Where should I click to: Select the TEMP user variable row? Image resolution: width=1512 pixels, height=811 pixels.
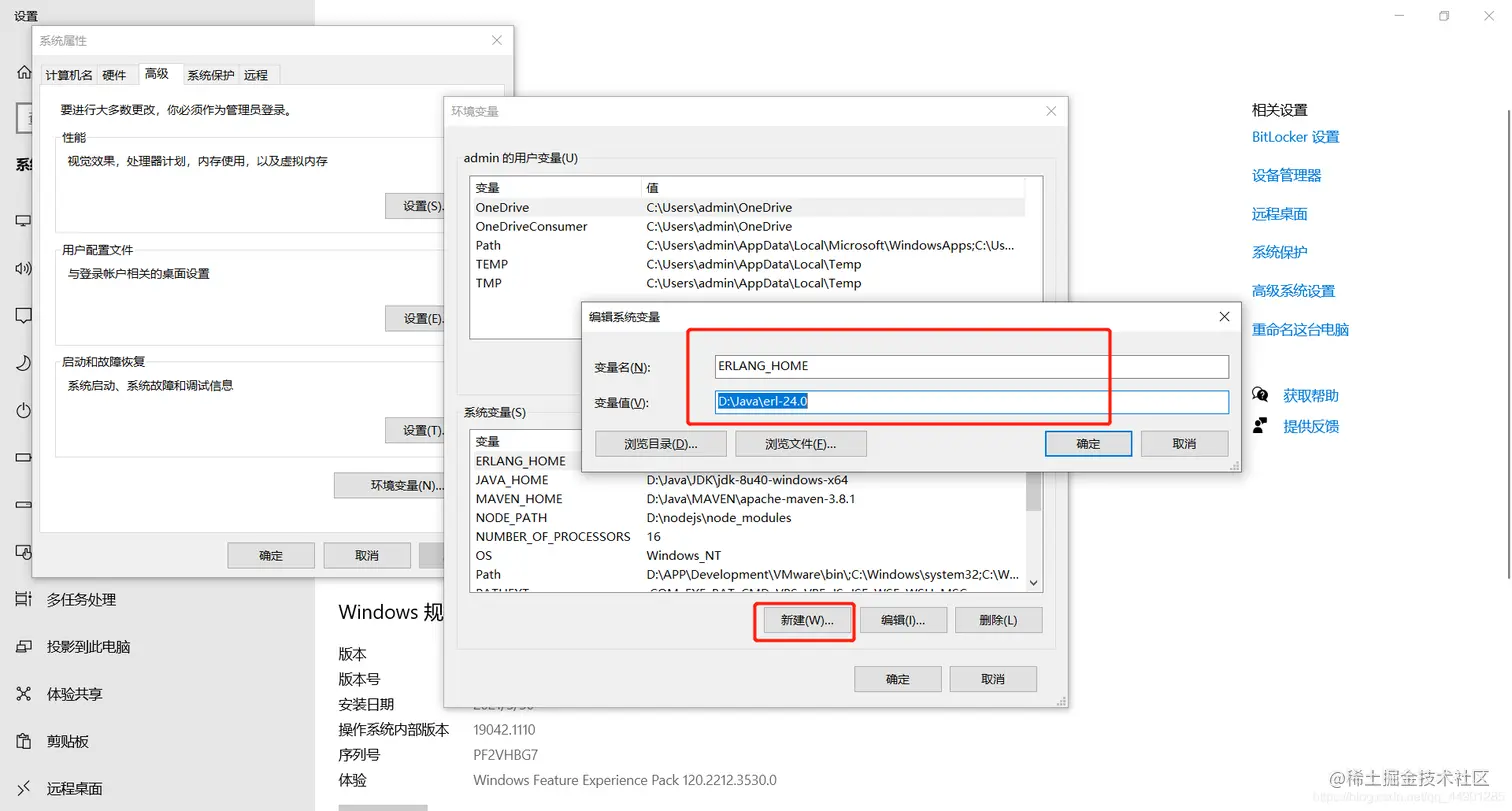coord(748,264)
